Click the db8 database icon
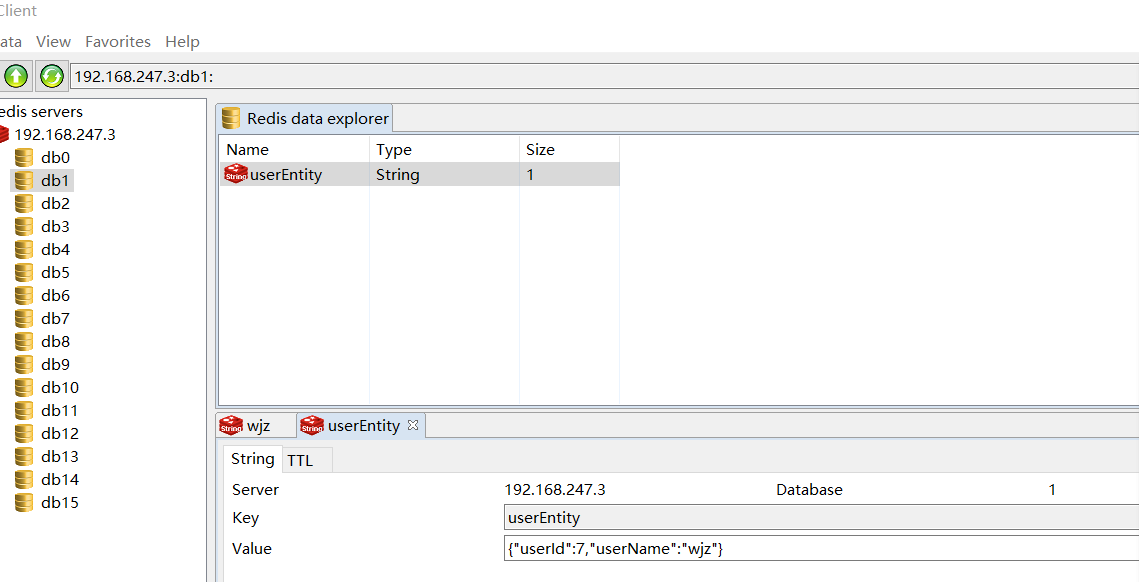The image size is (1139, 582). click(x=24, y=341)
